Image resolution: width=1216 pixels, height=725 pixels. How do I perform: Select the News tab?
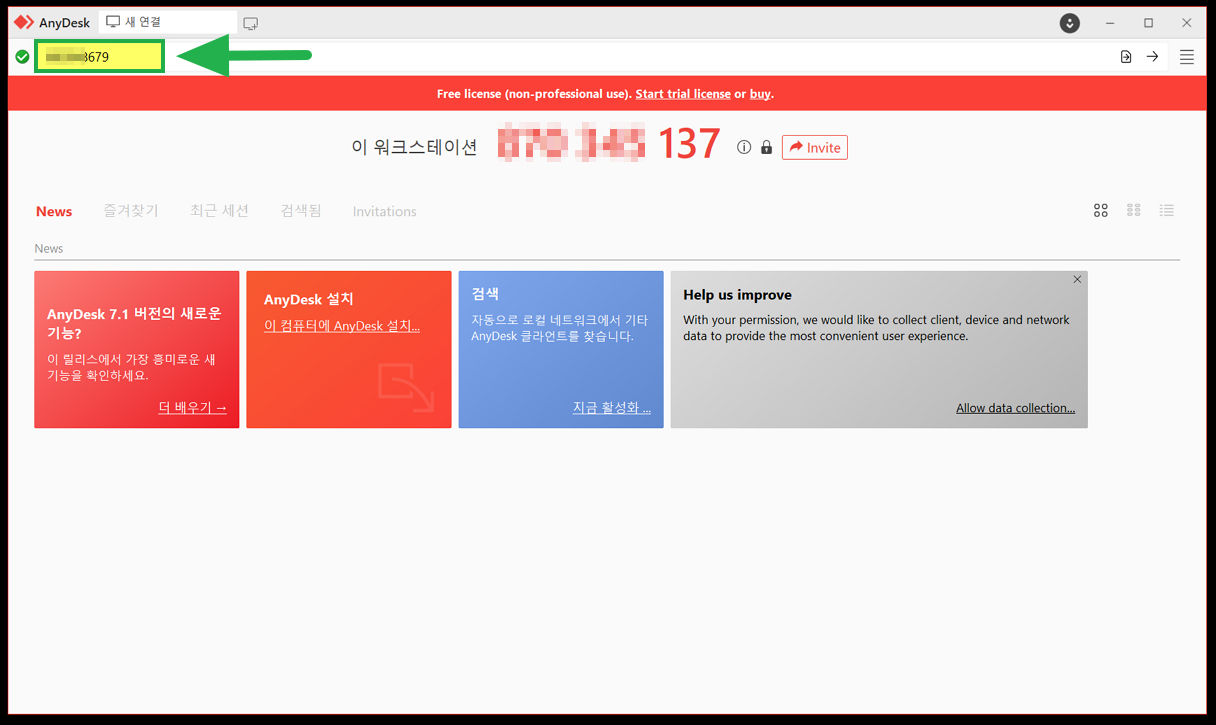[x=54, y=211]
